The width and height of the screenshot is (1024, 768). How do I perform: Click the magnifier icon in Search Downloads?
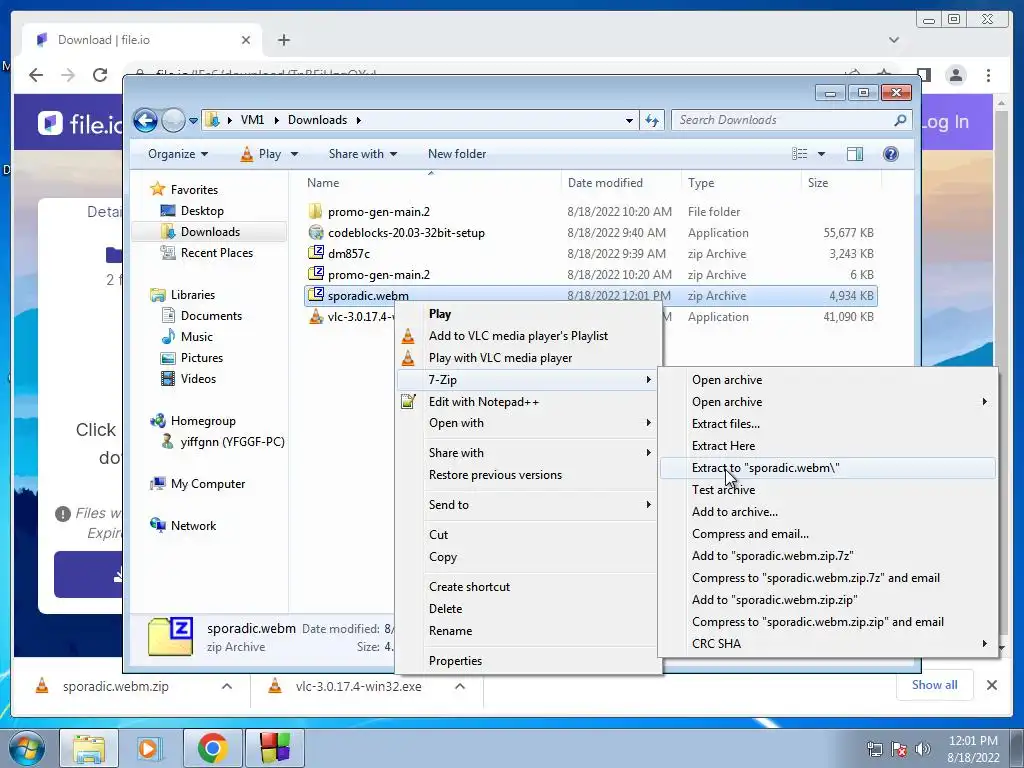(x=900, y=120)
